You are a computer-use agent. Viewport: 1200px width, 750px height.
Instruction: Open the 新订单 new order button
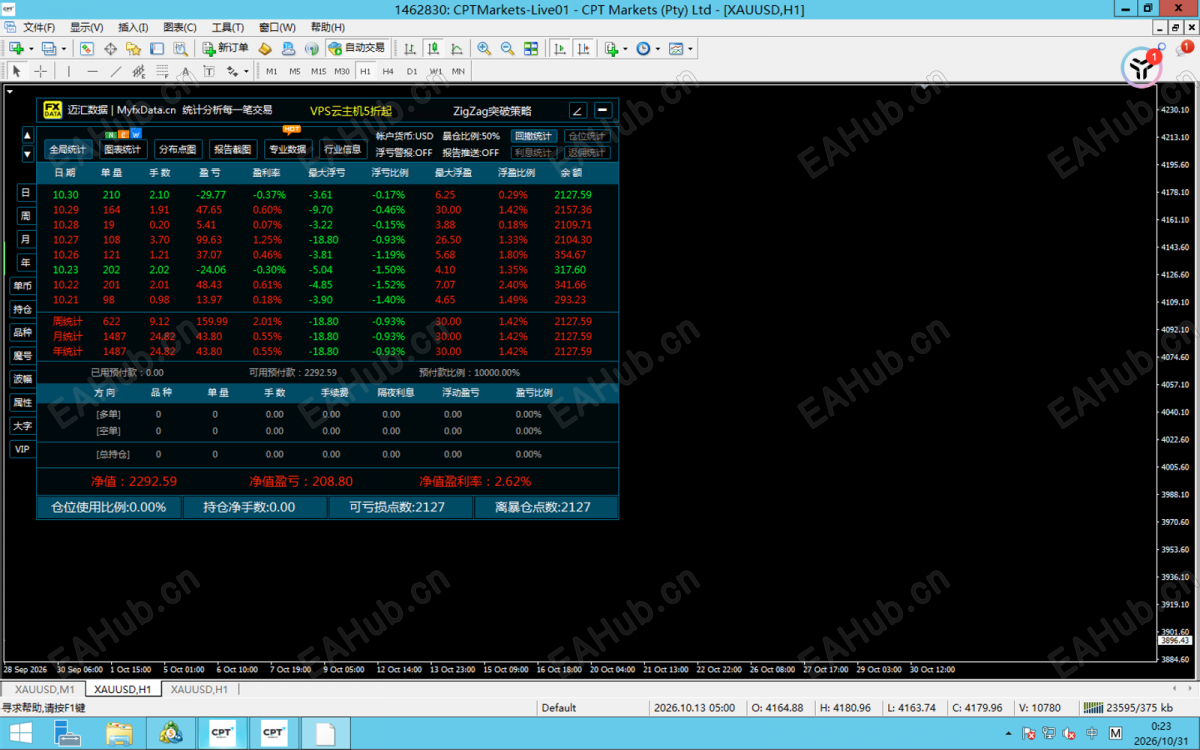225,48
